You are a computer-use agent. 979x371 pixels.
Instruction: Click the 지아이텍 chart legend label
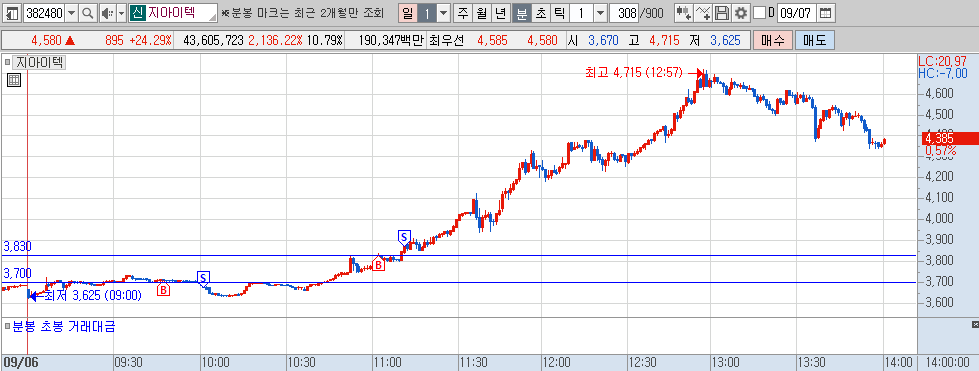coord(39,62)
